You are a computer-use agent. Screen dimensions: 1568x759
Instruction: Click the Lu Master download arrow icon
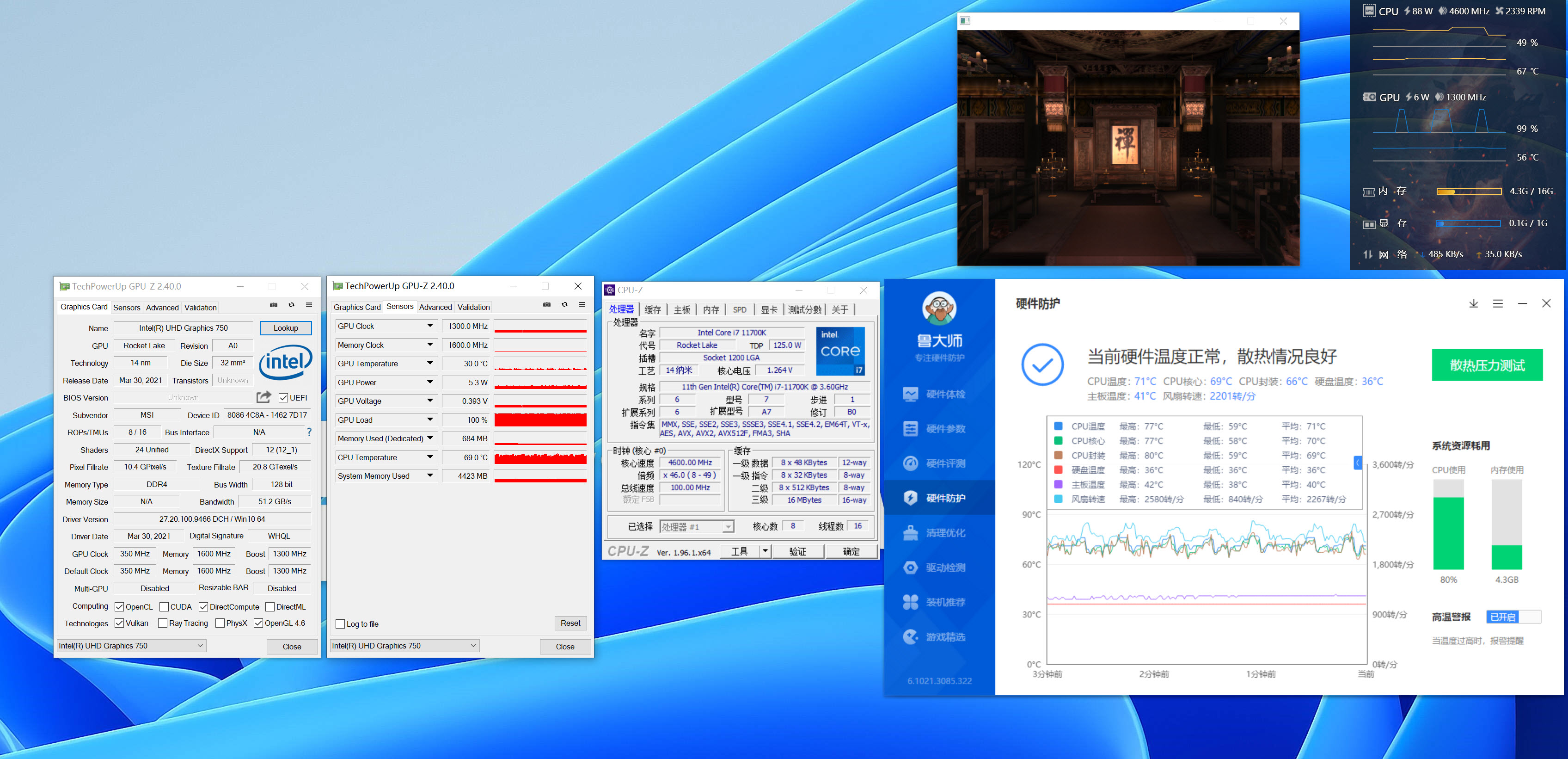(1473, 303)
